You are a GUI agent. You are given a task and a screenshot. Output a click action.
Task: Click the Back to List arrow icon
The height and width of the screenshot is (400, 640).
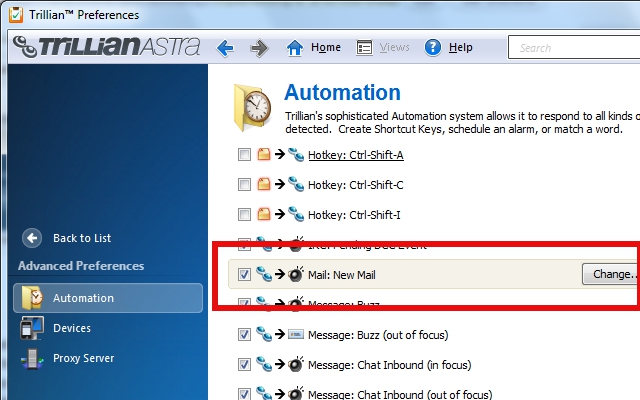[x=32, y=238]
